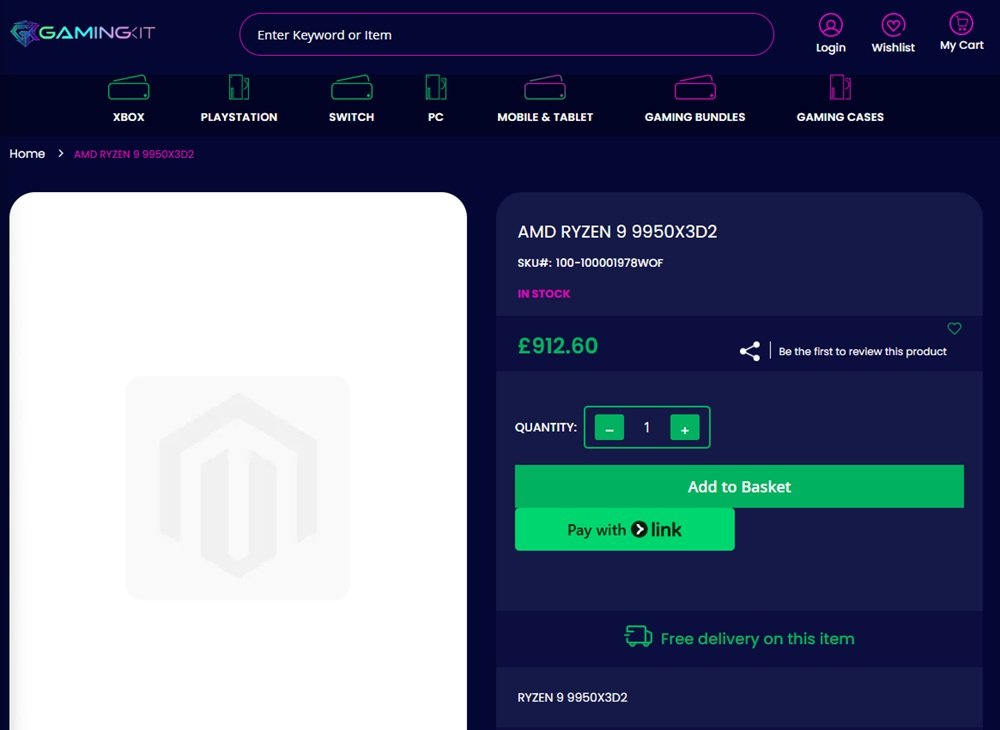The height and width of the screenshot is (730, 1000).
Task: Increase quantity with the plus button
Action: [x=685, y=428]
